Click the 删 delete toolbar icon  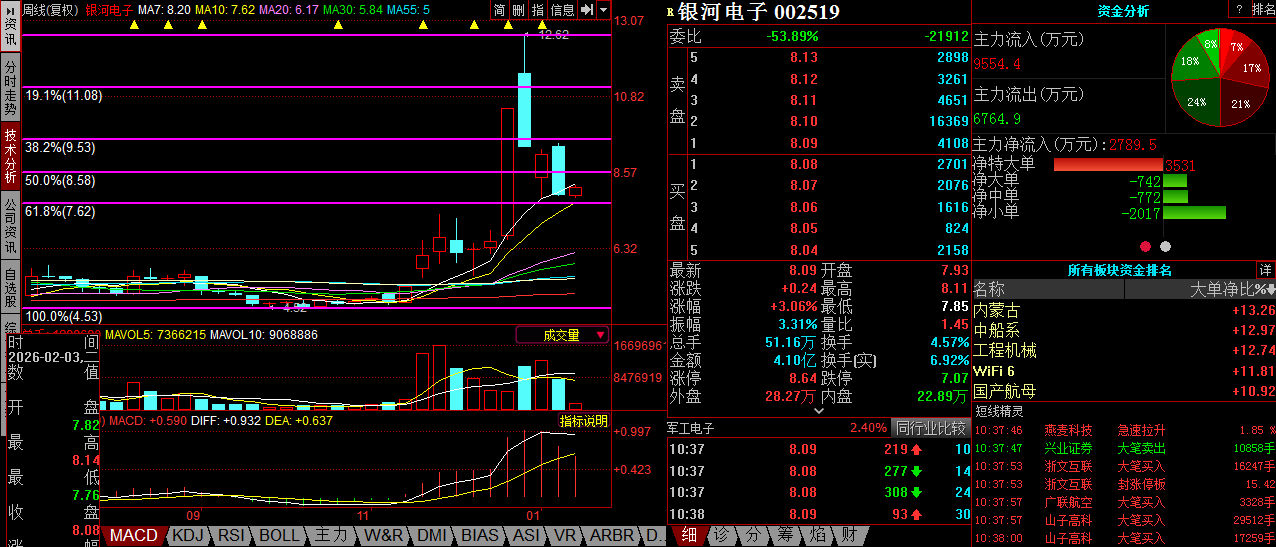coord(518,10)
